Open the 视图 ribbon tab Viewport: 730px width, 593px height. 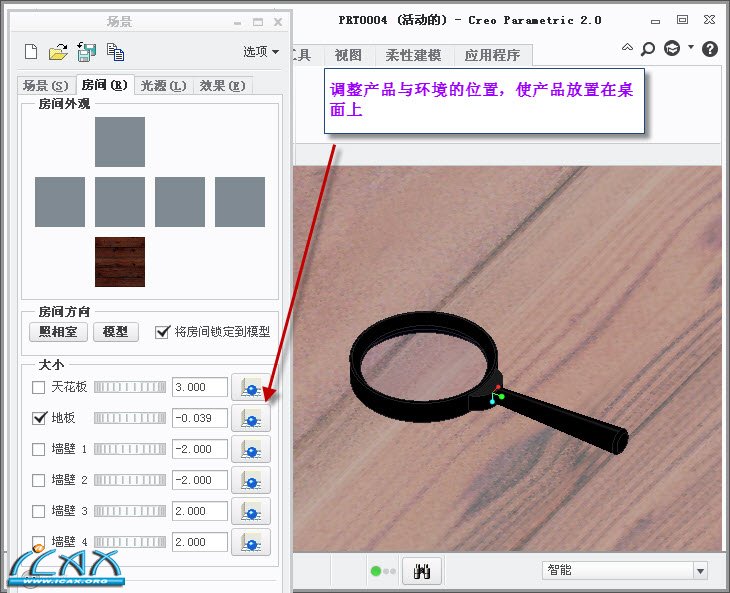pos(348,55)
